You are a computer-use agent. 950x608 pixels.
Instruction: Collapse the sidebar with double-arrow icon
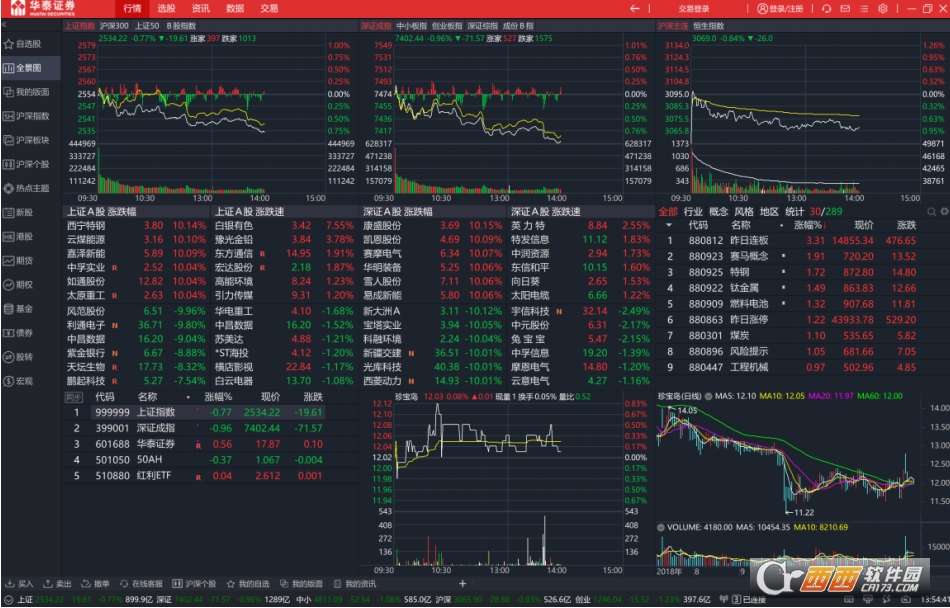point(4,25)
